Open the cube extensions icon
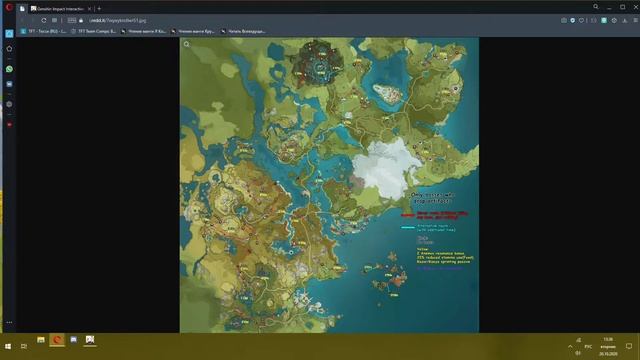This screenshot has height=360, width=640. point(614,20)
